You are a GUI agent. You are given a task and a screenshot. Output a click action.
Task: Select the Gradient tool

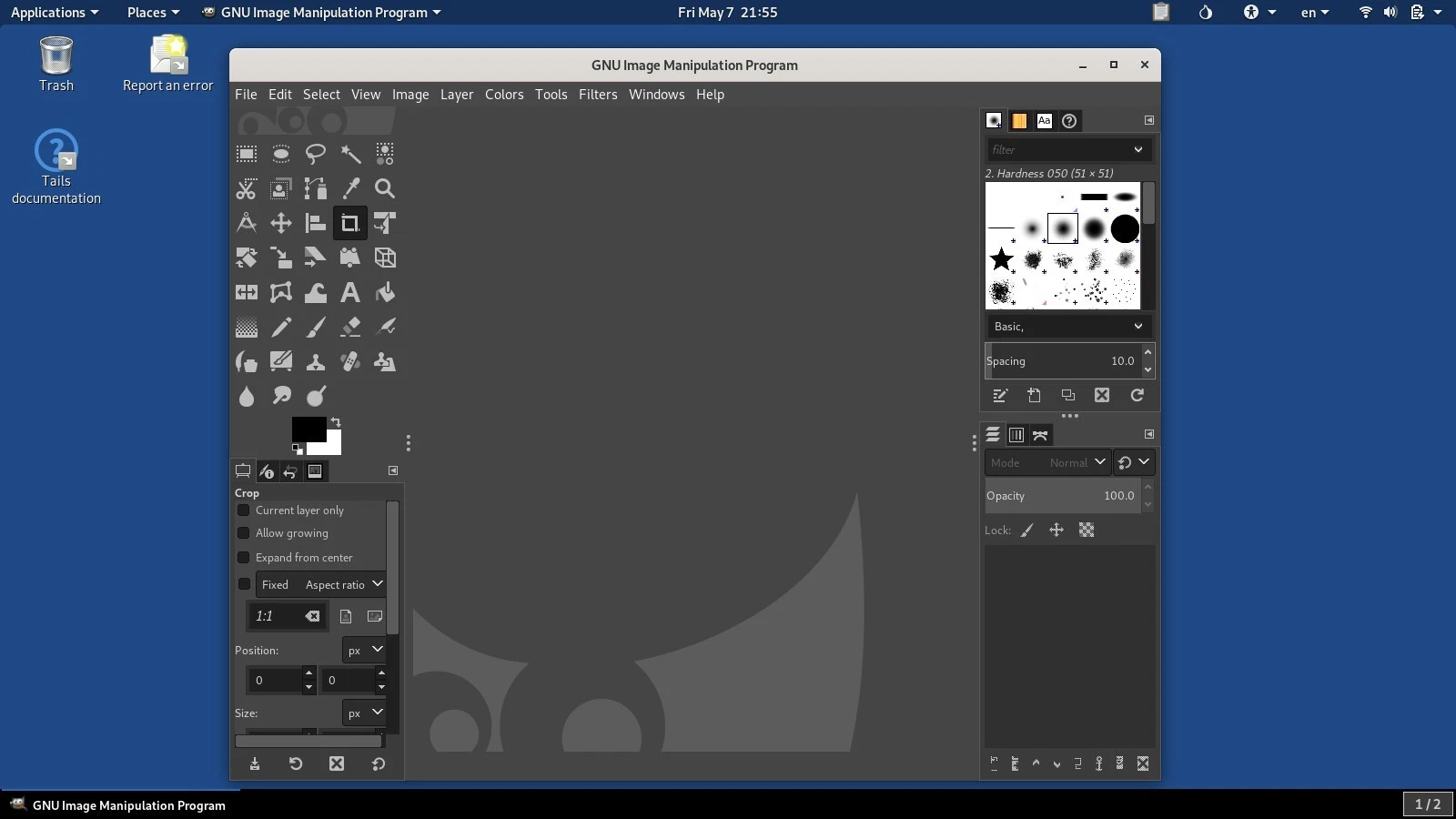coord(247,327)
